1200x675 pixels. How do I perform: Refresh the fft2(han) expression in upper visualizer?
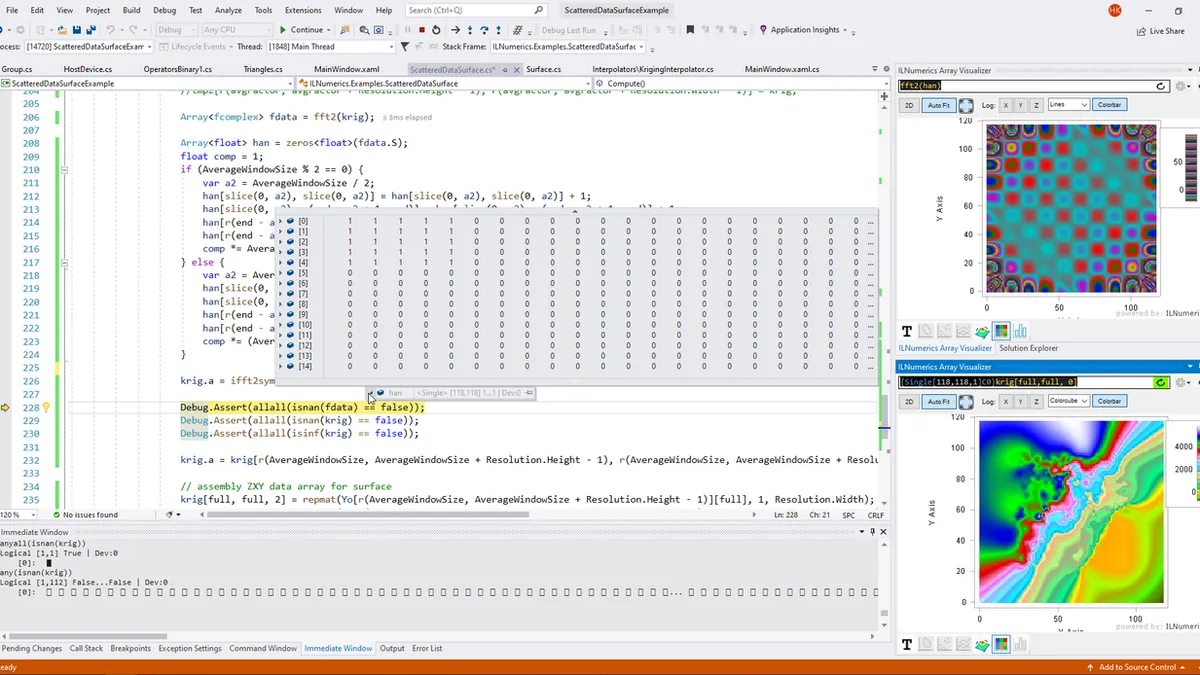click(1161, 86)
